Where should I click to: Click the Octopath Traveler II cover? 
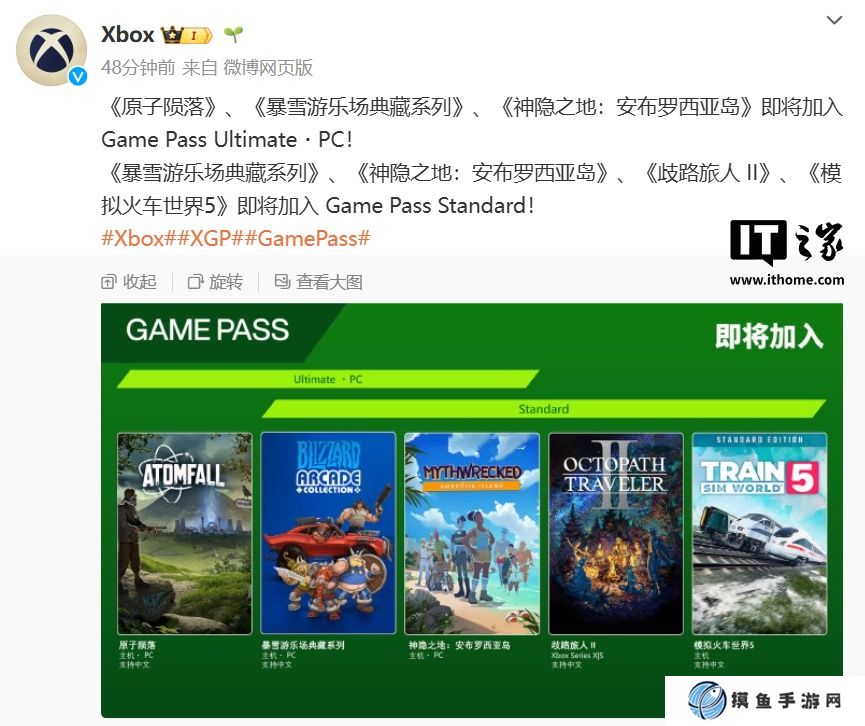(616, 533)
